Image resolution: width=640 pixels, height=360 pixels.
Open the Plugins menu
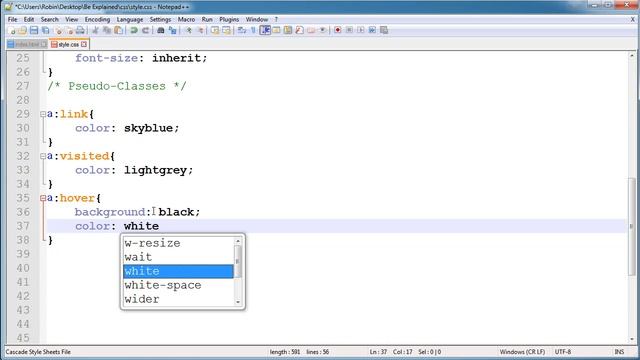(229, 19)
